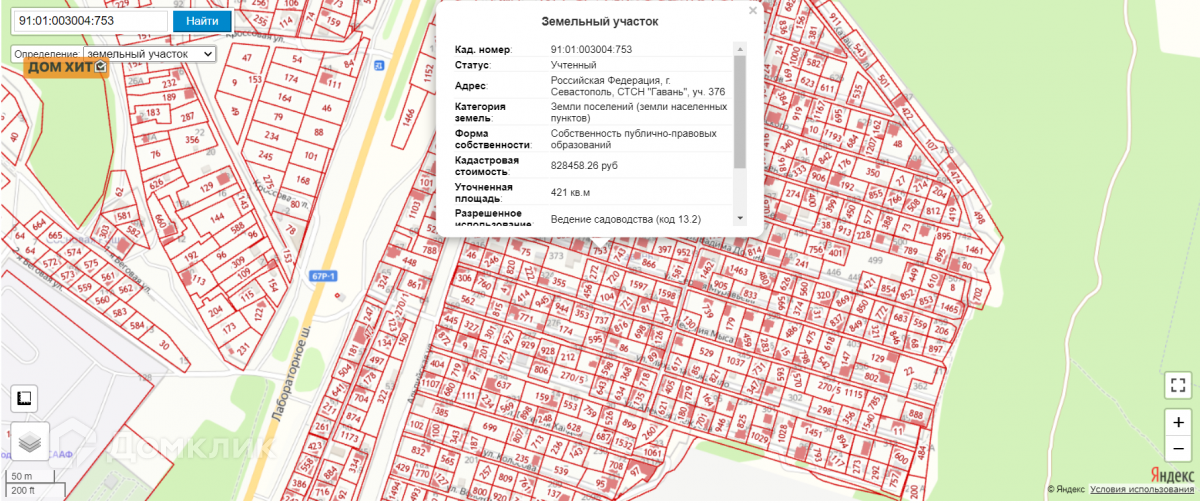The width and height of the screenshot is (1200, 503).
Task: Click the 67Р-1 road shield
Action: (321, 276)
